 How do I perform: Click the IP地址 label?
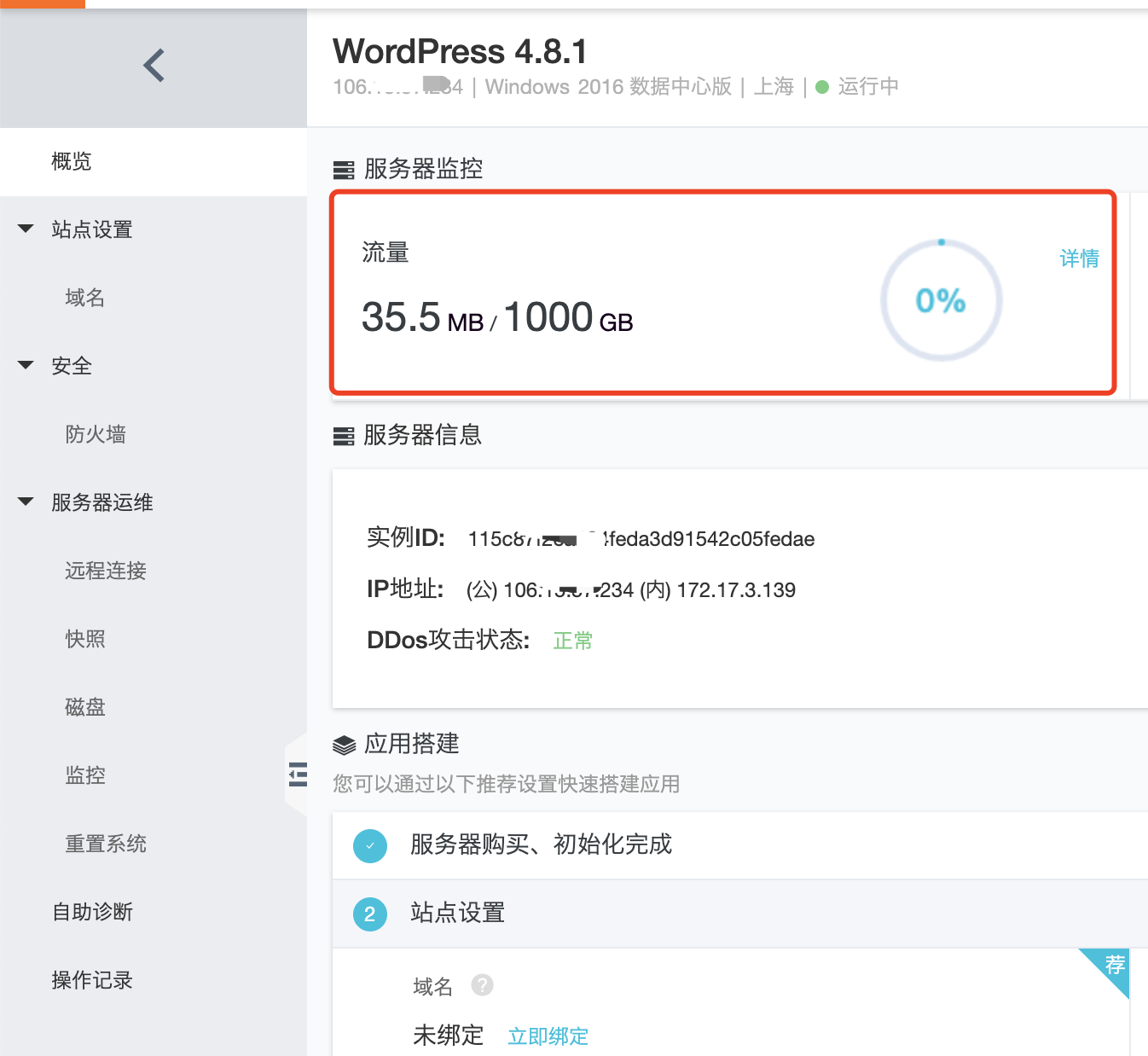[405, 589]
